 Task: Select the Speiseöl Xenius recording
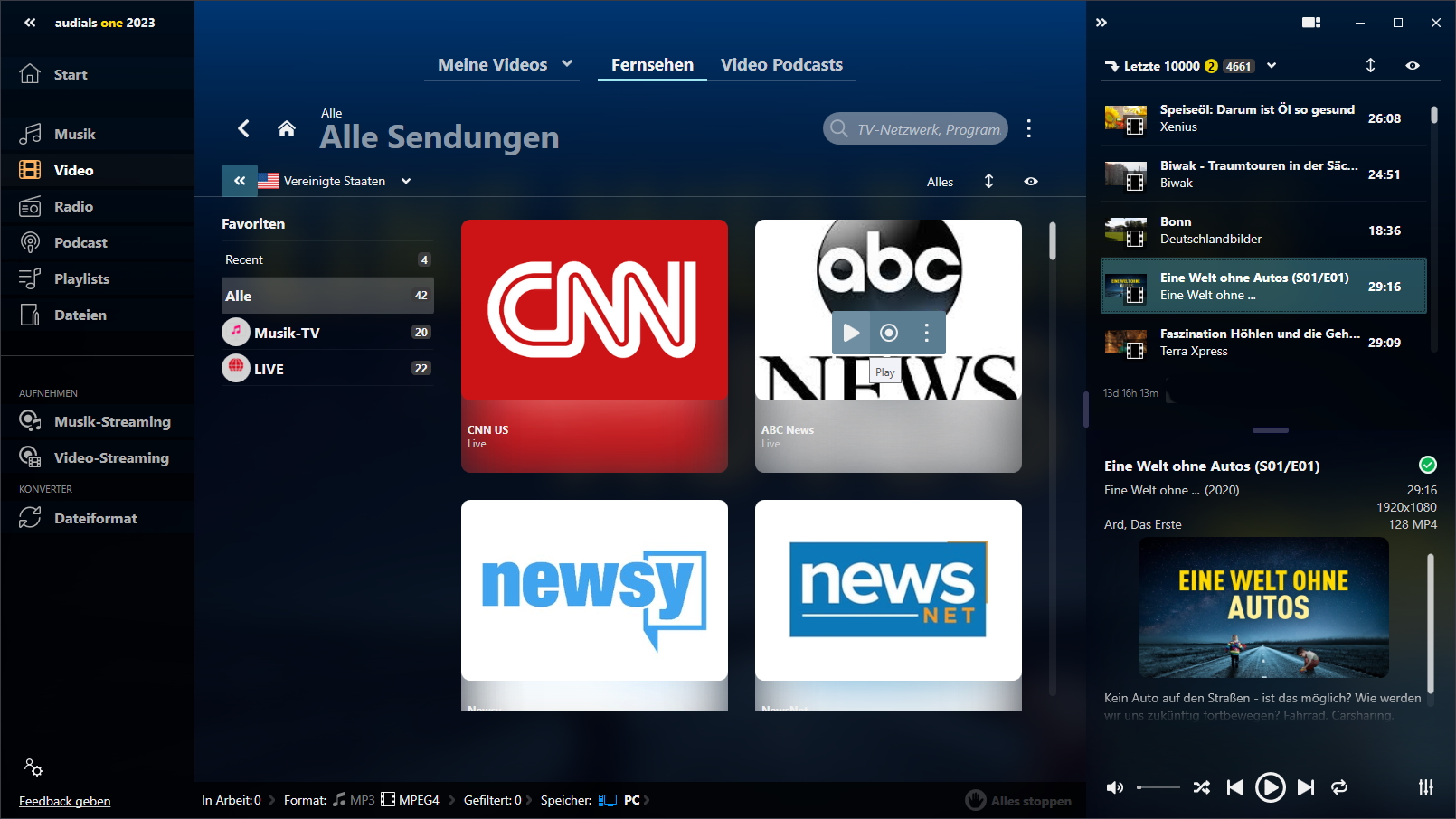(x=1262, y=118)
